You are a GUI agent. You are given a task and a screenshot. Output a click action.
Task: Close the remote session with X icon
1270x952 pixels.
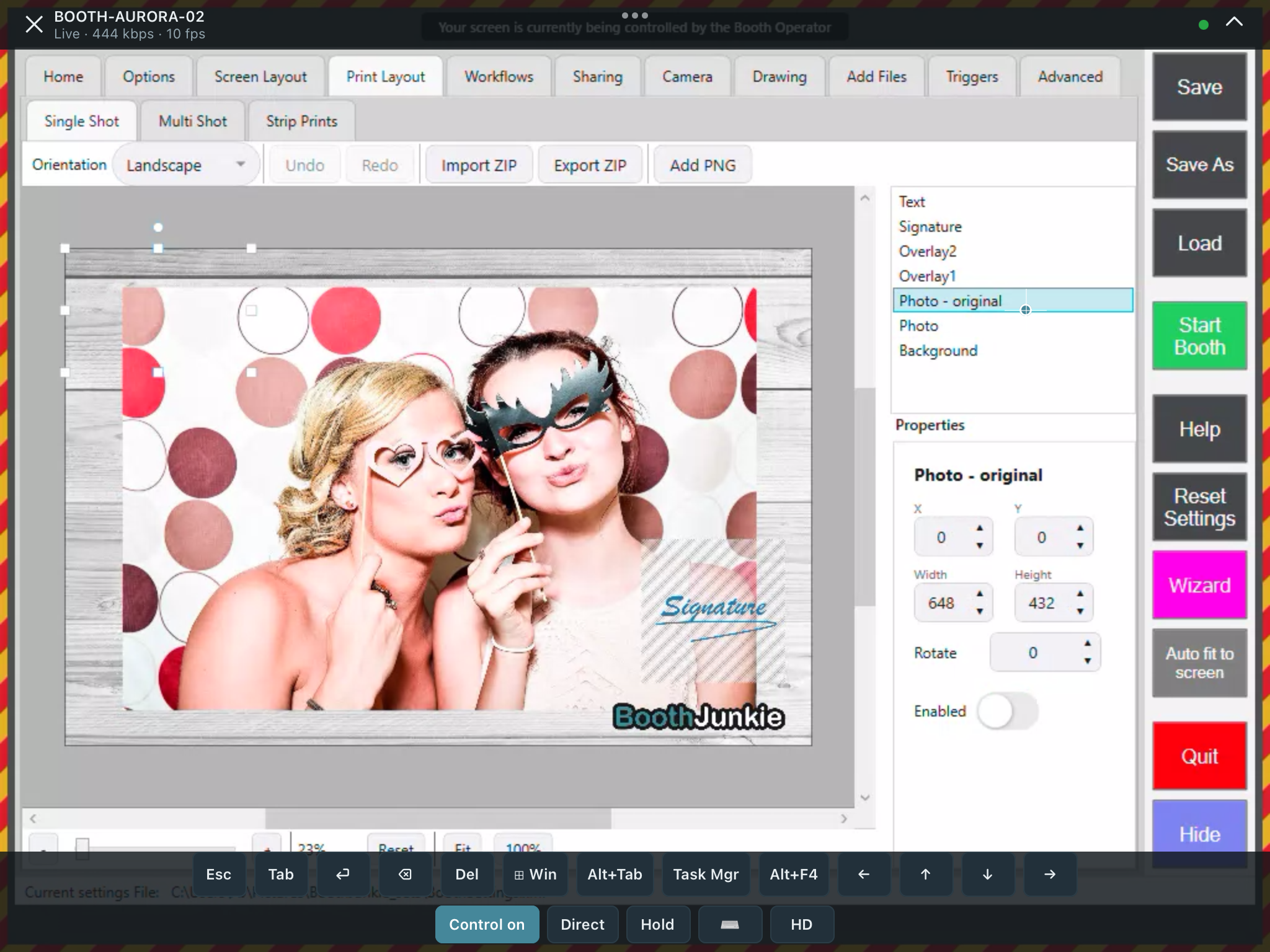(x=33, y=25)
